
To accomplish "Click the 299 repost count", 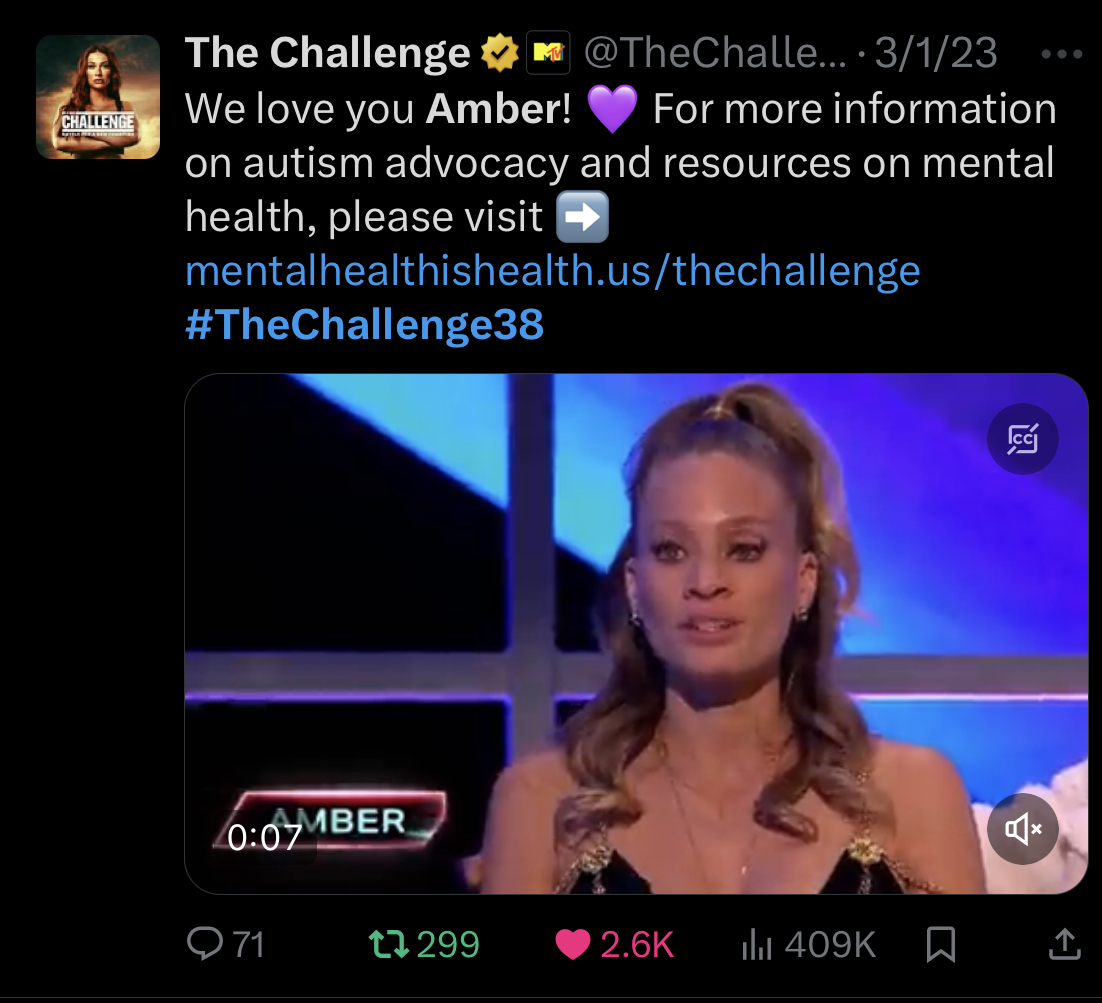I will (x=448, y=944).
